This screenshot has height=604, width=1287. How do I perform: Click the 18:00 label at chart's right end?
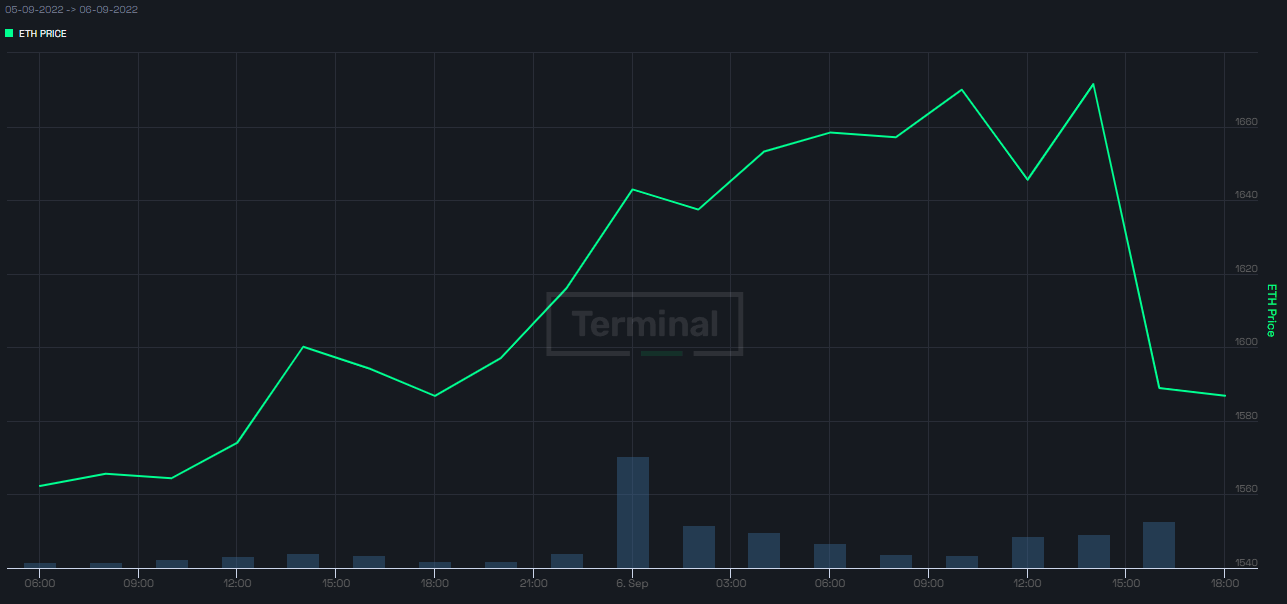tap(1224, 582)
